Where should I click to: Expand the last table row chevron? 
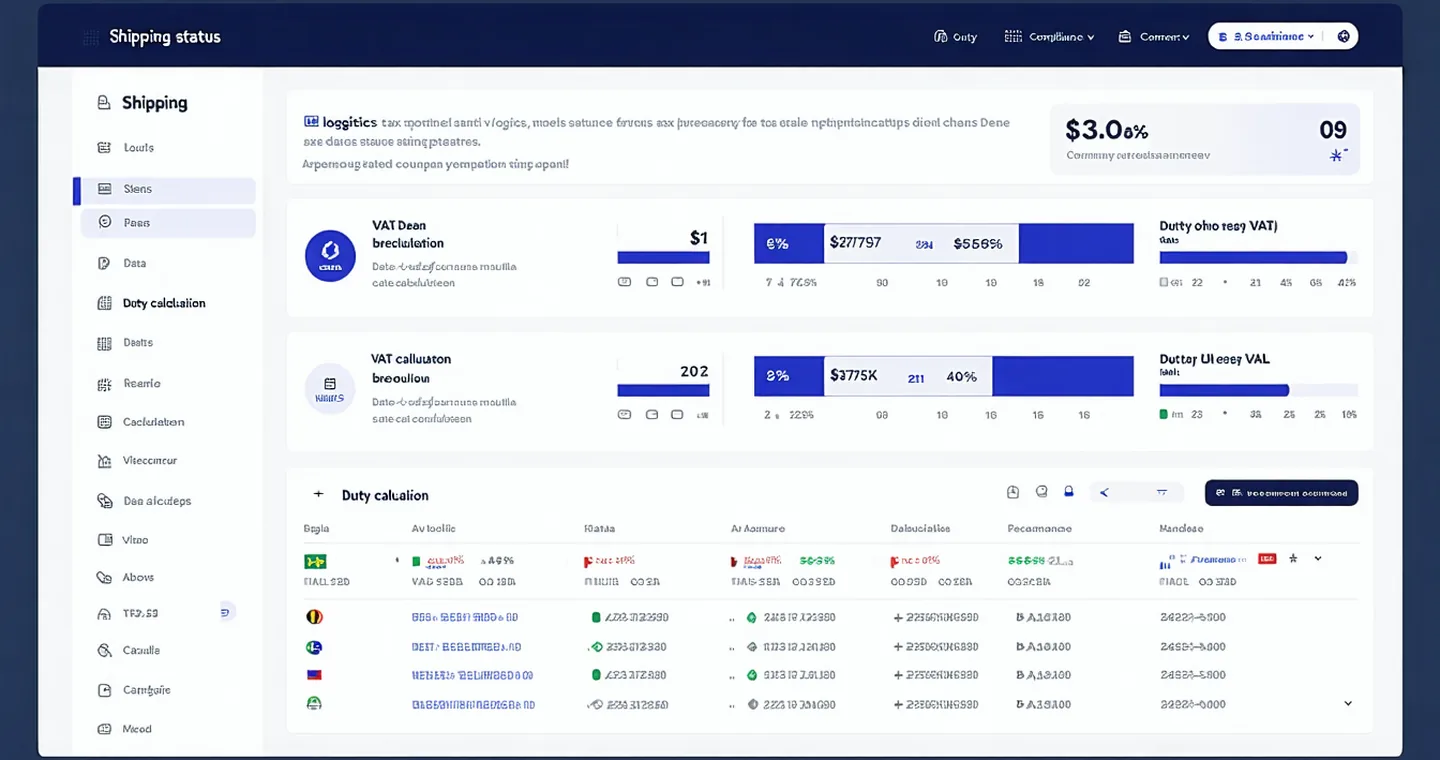pyautogui.click(x=1348, y=704)
